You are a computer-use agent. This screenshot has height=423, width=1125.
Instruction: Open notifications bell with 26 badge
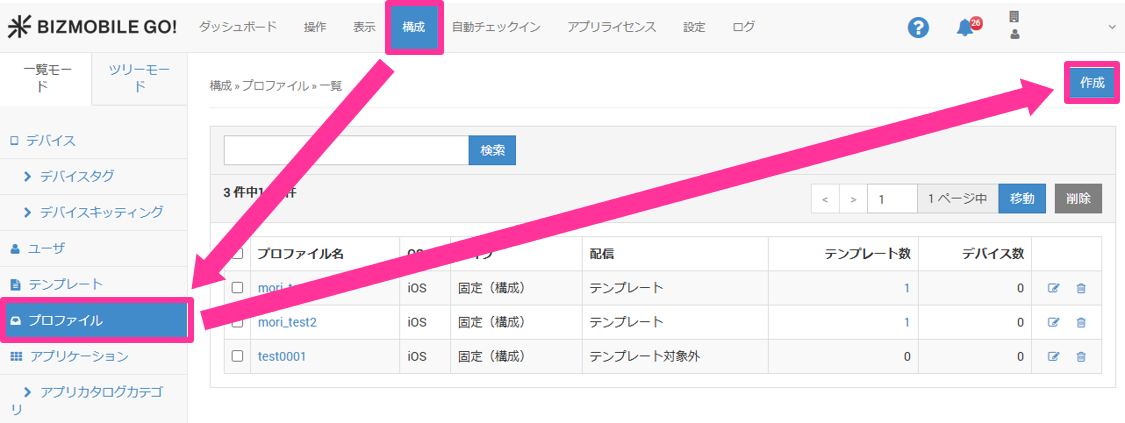point(966,27)
